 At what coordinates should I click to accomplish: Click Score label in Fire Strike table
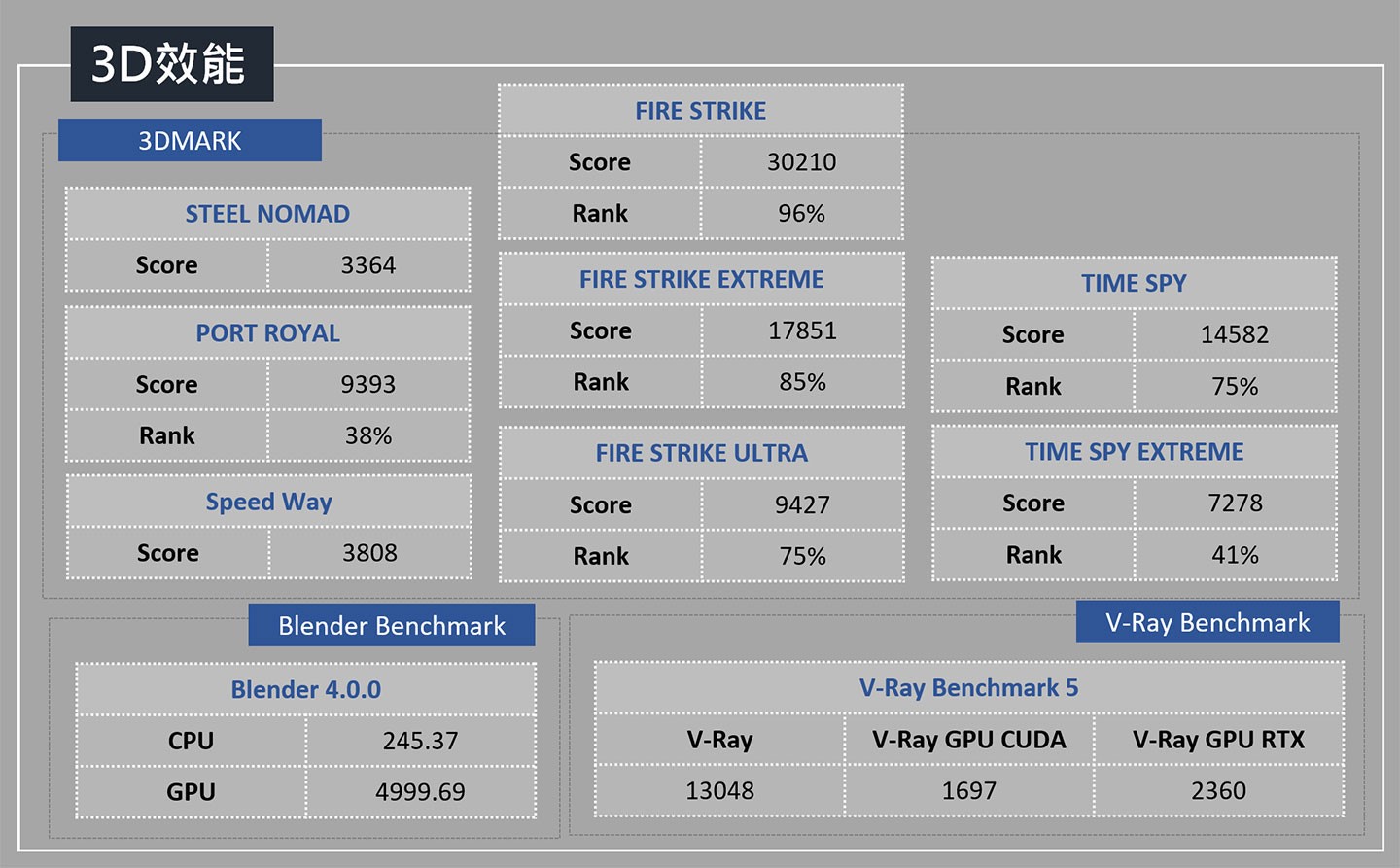pos(600,162)
